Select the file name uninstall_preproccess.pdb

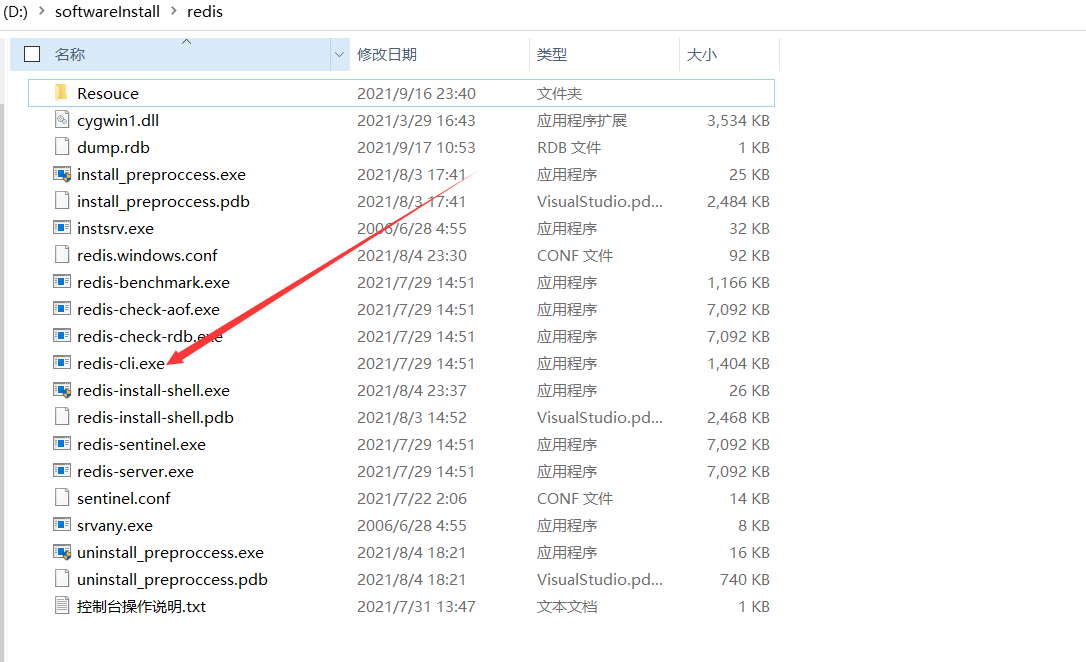click(x=172, y=580)
